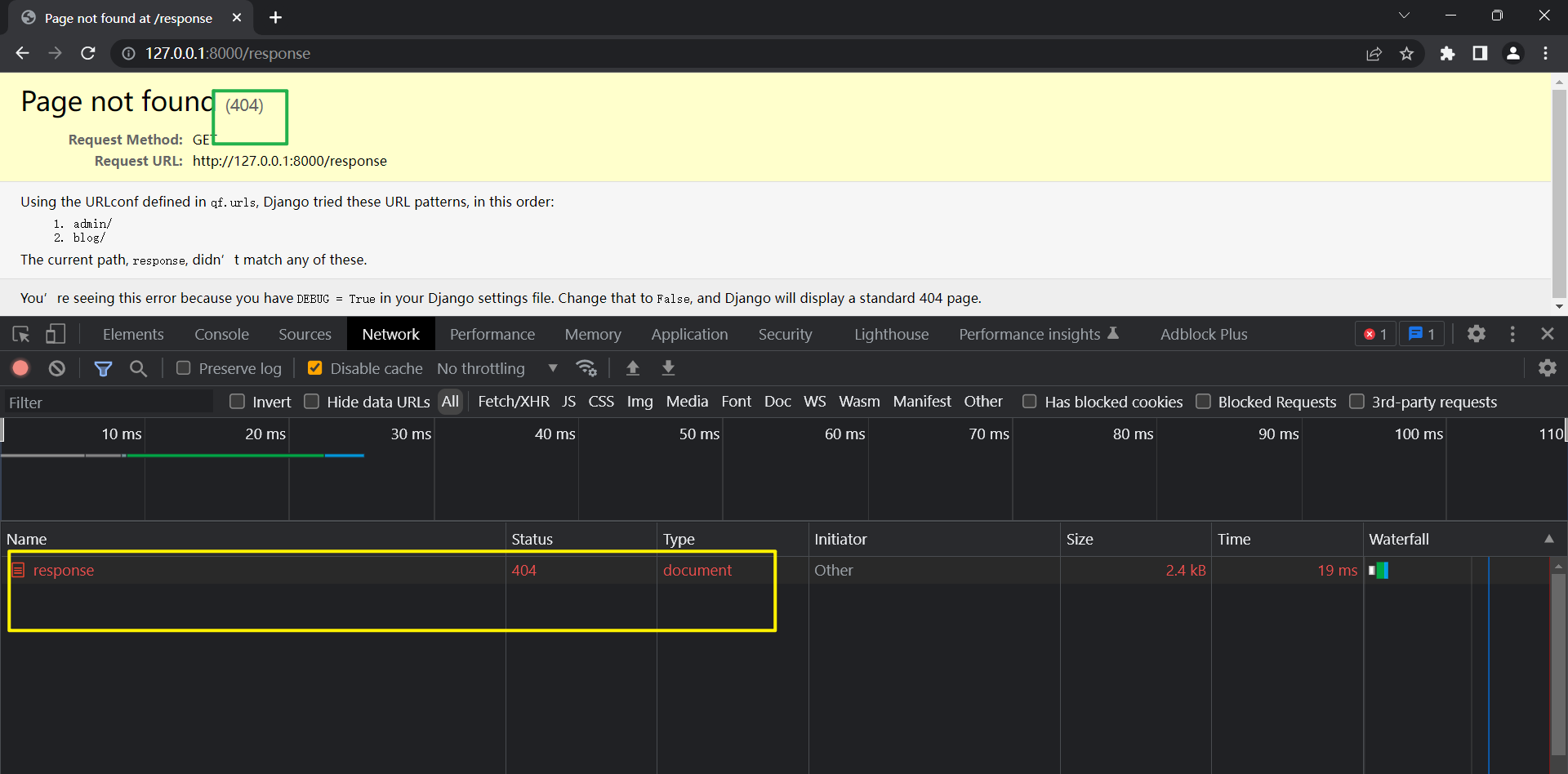Image resolution: width=1568 pixels, height=774 pixels.
Task: Check 3rd-party requests
Action: coord(1356,402)
